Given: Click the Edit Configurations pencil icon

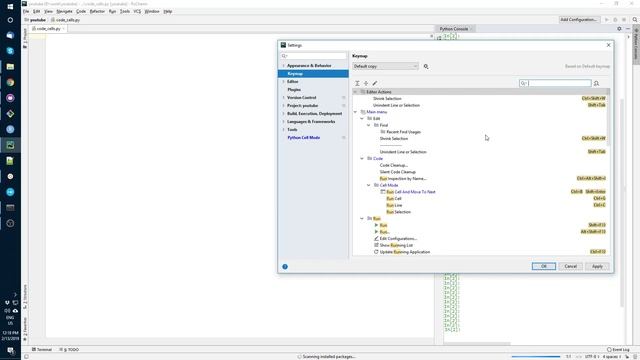Looking at the screenshot, I should (376, 238).
